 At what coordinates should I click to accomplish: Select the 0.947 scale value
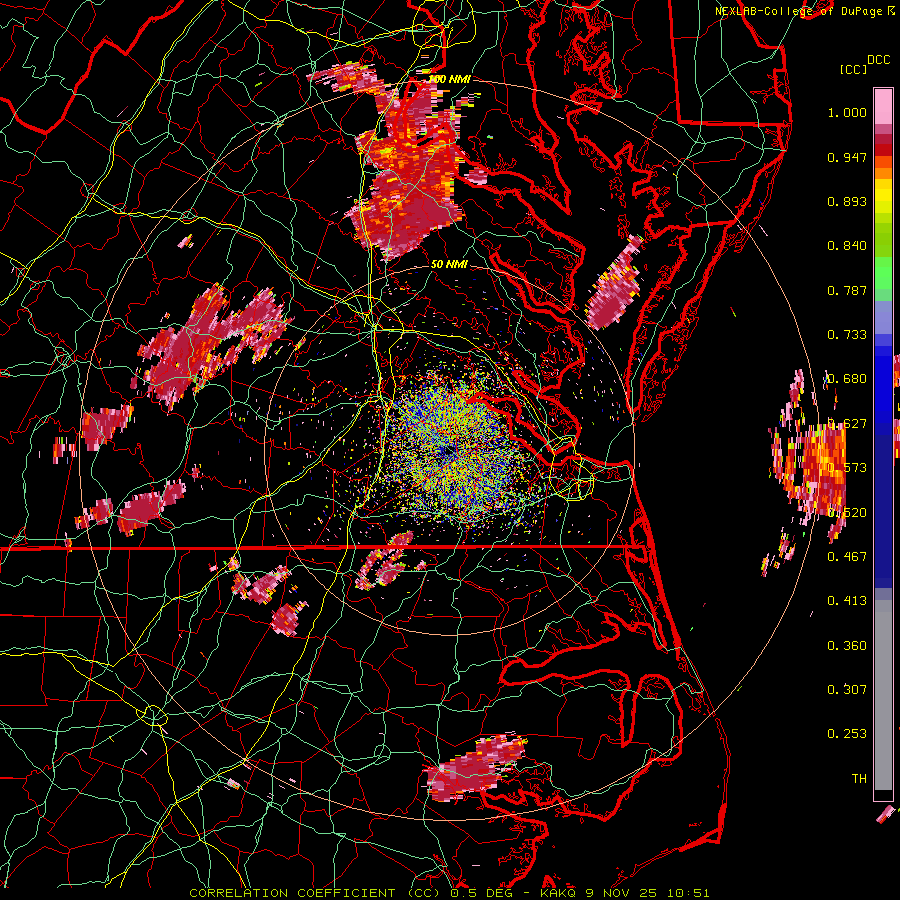point(847,157)
